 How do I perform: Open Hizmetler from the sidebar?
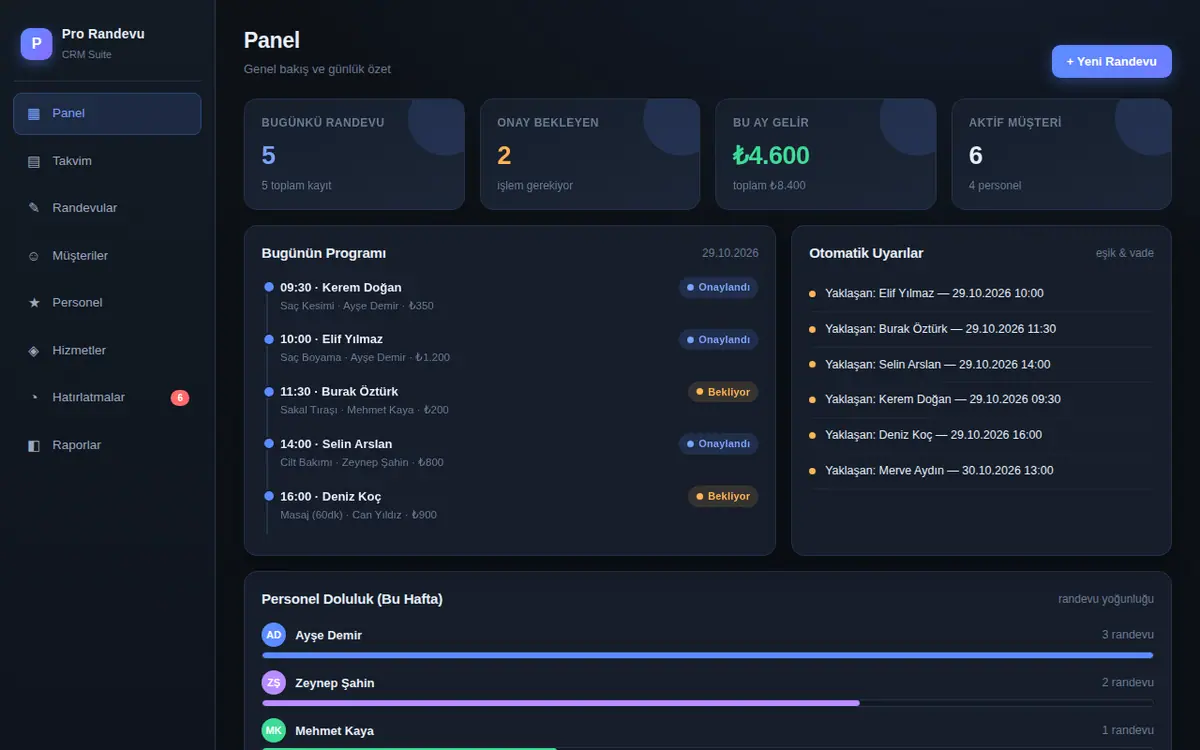click(x=107, y=351)
